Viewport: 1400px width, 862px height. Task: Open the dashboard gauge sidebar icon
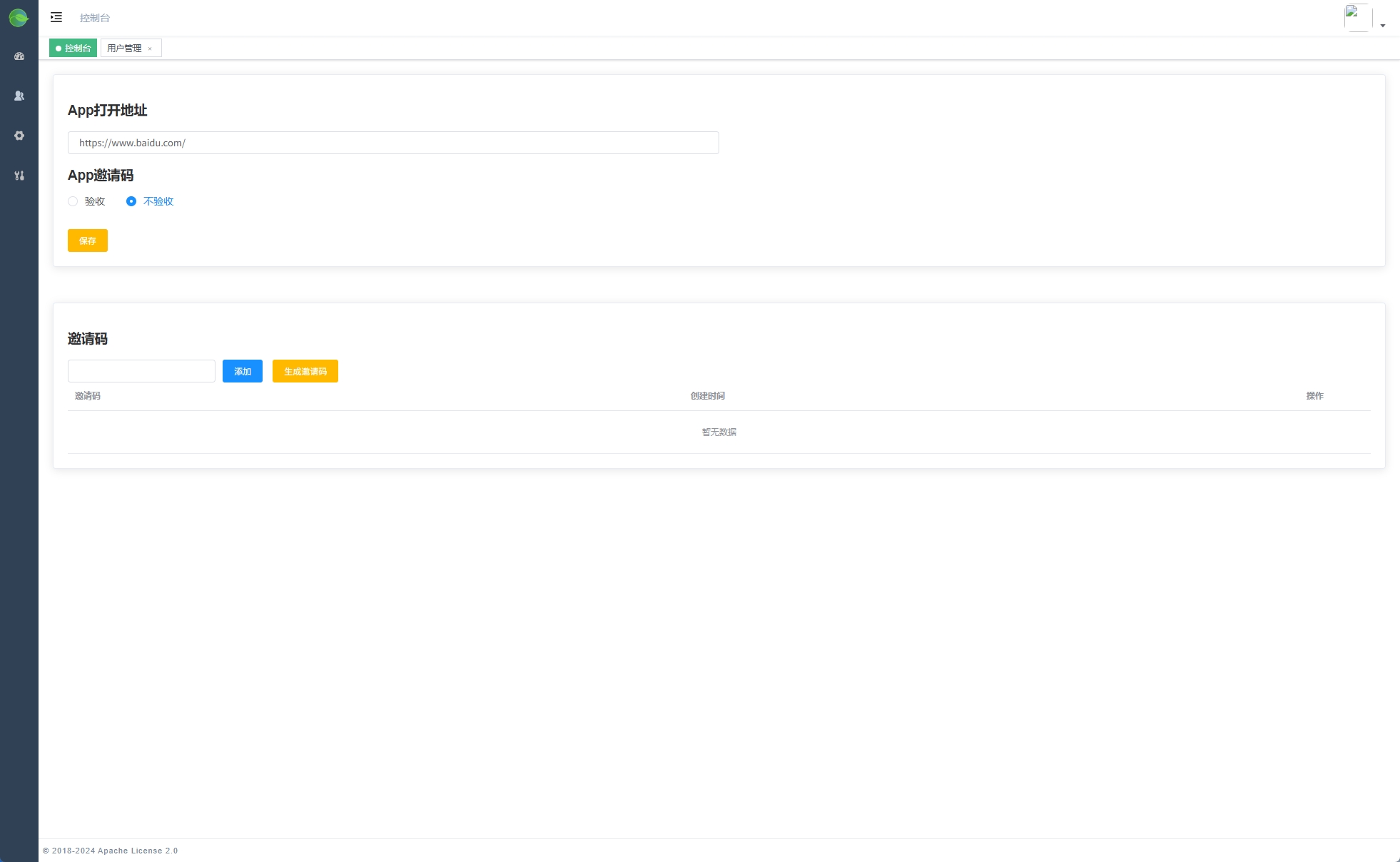tap(19, 56)
